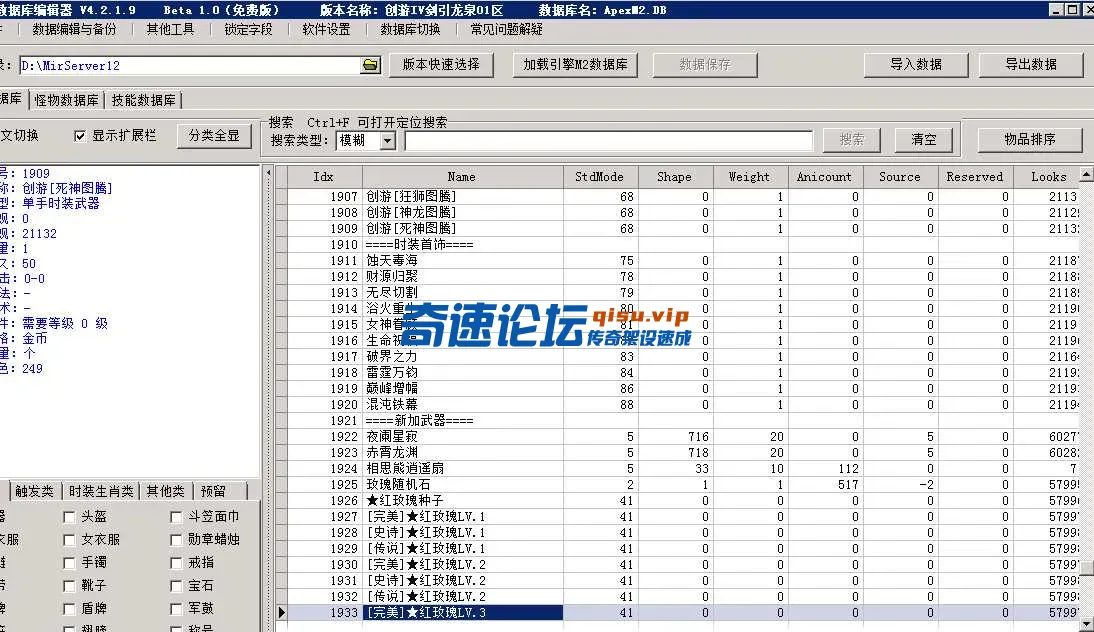The height and width of the screenshot is (632, 1094).
Task: Check the 戒指 category checkbox
Action: [x=176, y=563]
